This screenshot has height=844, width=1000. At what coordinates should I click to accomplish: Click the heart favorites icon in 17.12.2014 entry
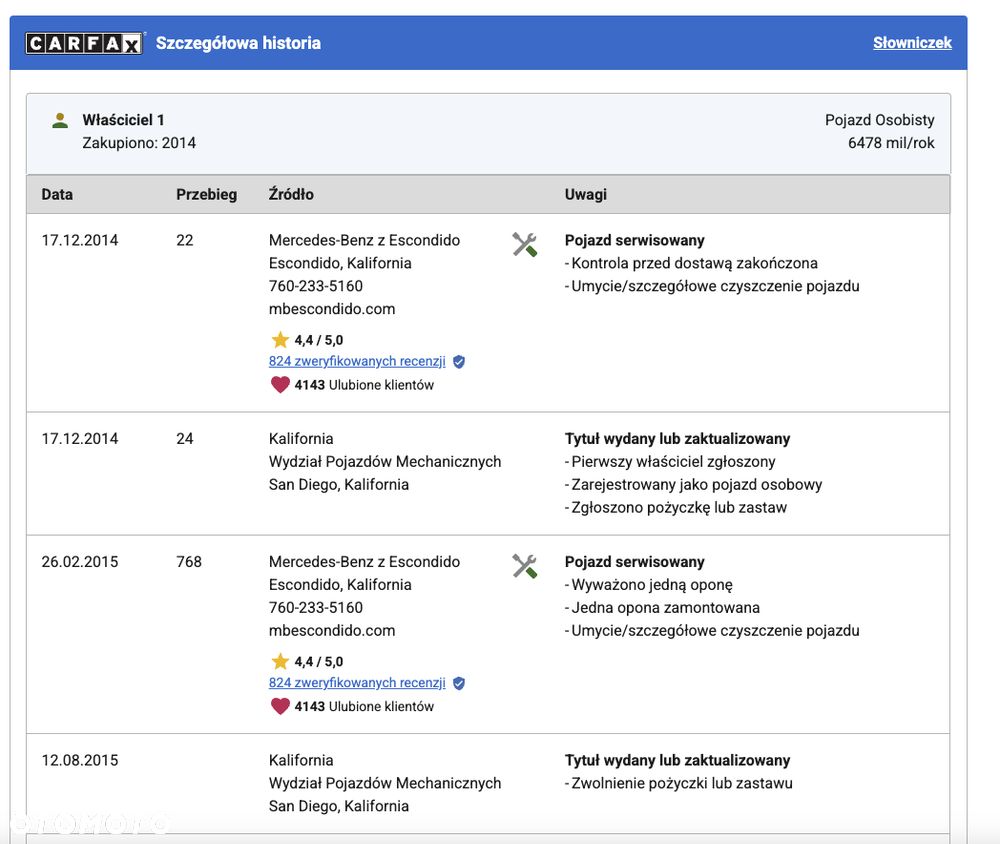point(280,385)
